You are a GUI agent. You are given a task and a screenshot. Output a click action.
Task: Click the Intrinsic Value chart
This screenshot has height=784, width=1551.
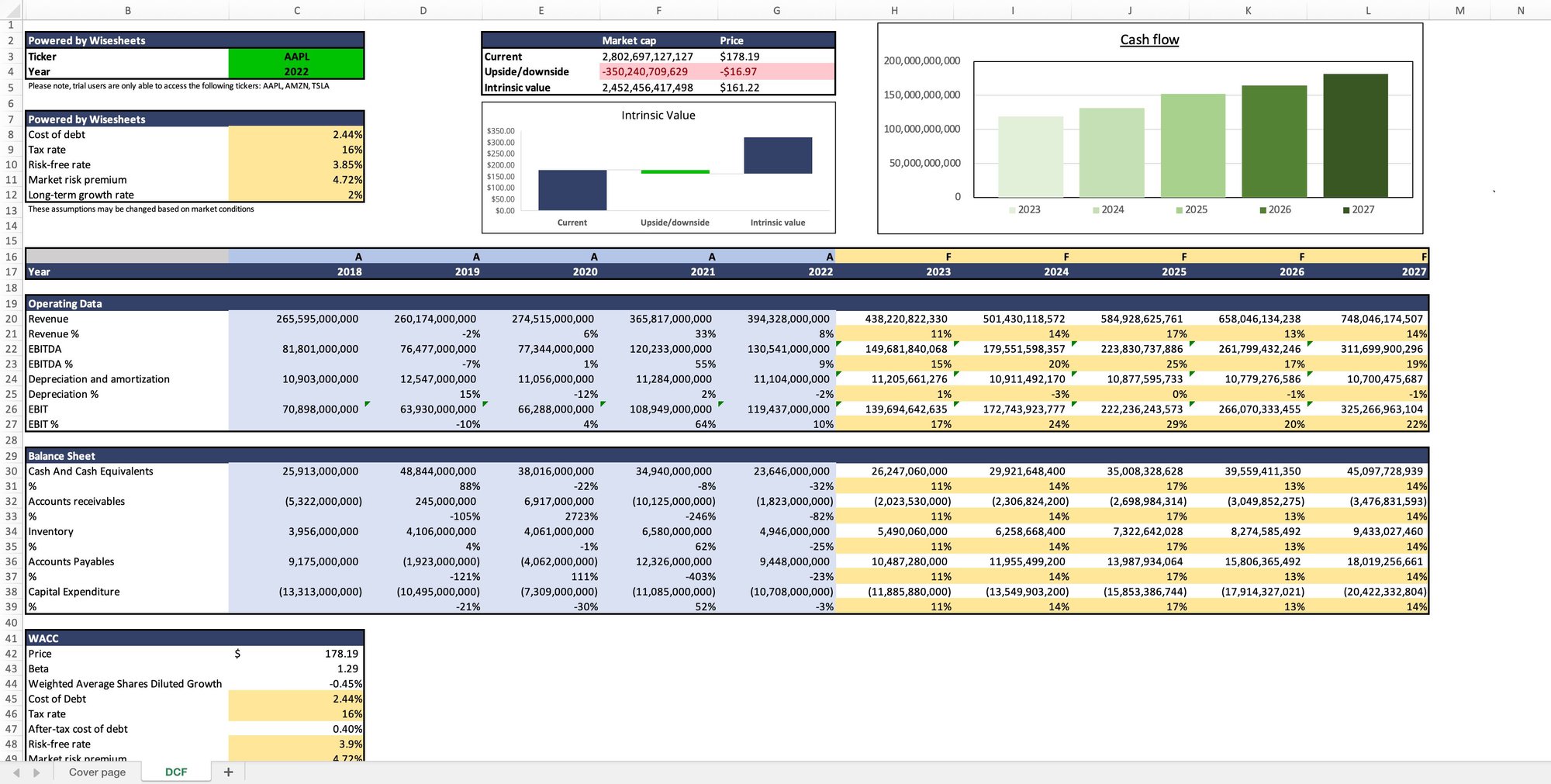click(x=658, y=167)
